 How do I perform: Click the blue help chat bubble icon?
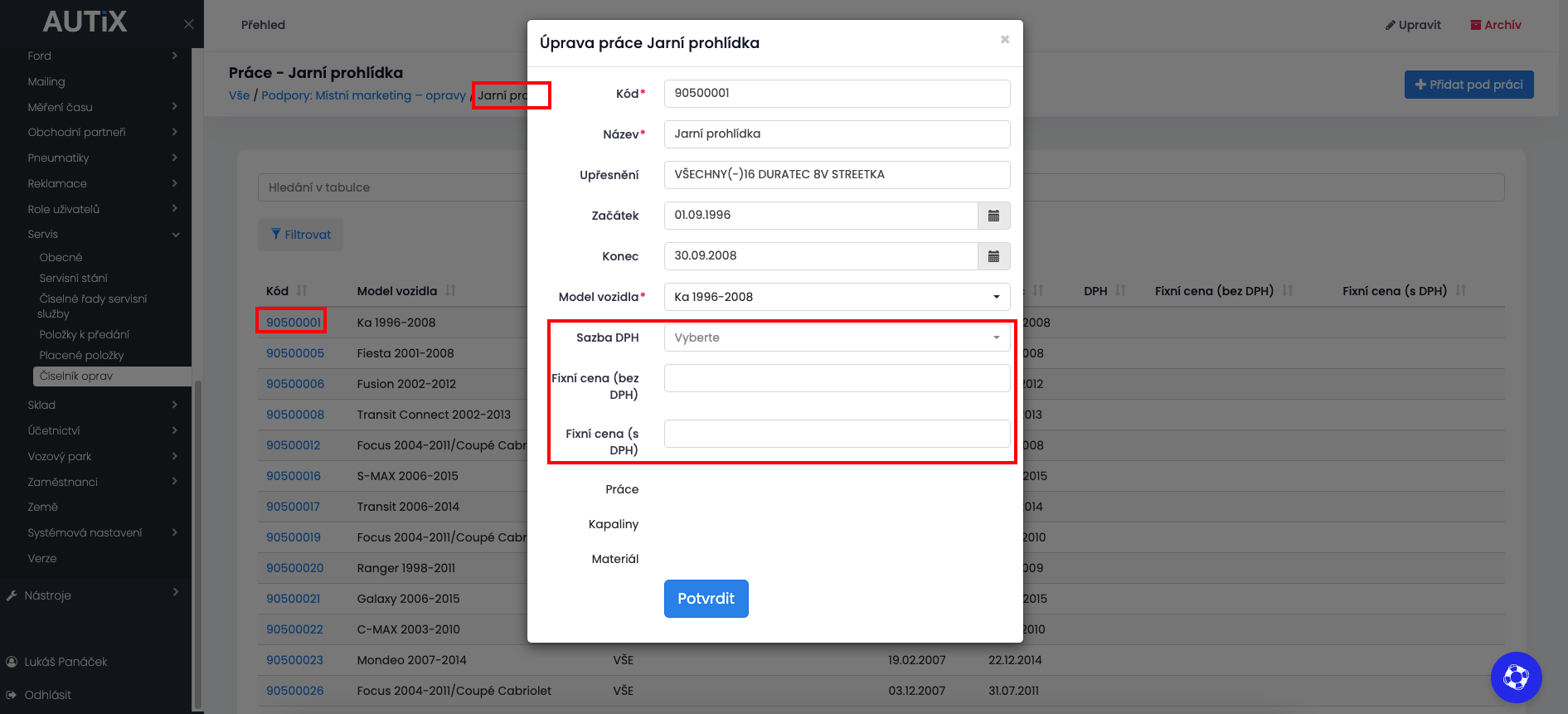(1515, 678)
